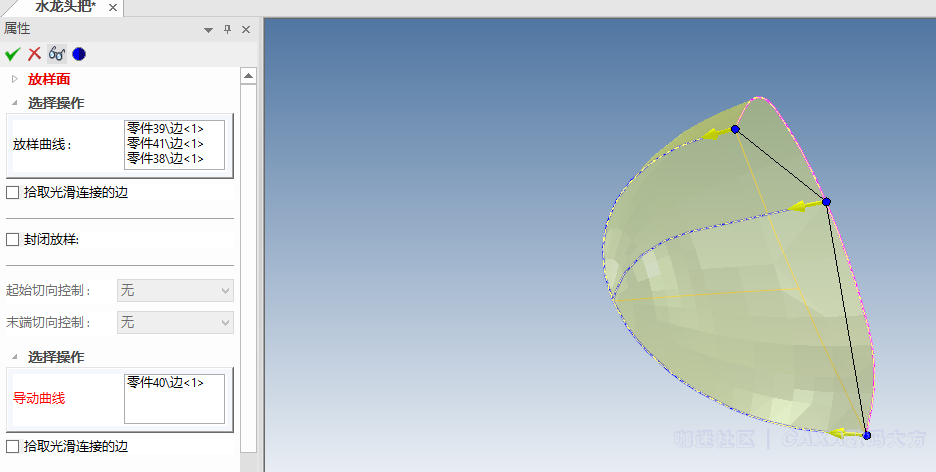Image resolution: width=936 pixels, height=472 pixels.
Task: Toggle preview glasses icon
Action: click(57, 54)
